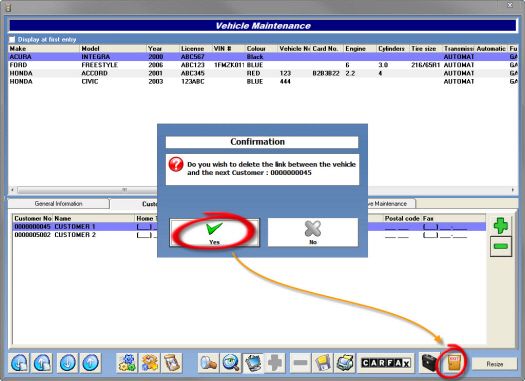Click the scrollbar left arrow of vehicle list
Viewport: 525px width, 381px height.
tap(12, 190)
